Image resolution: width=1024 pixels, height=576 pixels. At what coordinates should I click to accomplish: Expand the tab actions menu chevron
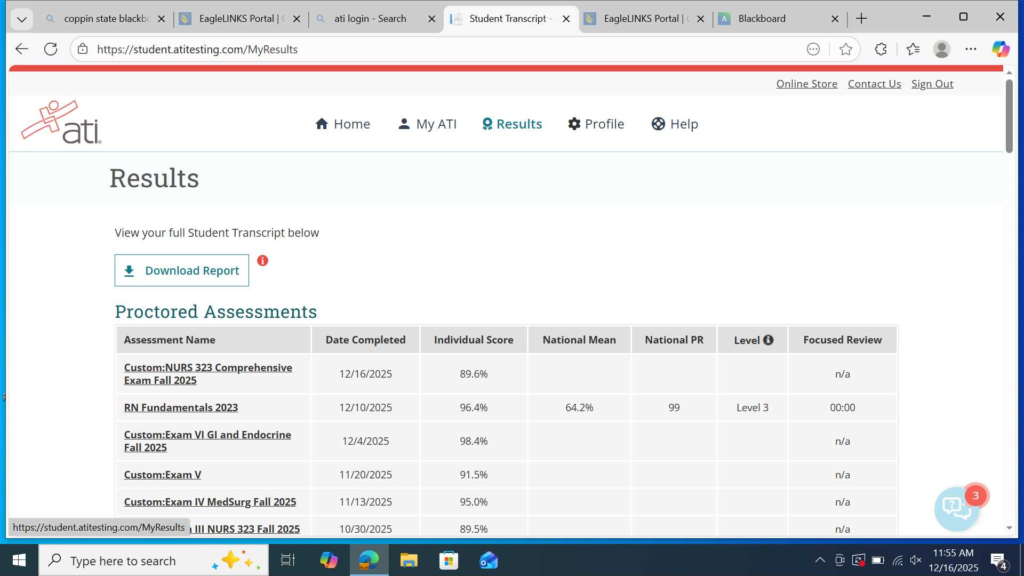[x=22, y=18]
